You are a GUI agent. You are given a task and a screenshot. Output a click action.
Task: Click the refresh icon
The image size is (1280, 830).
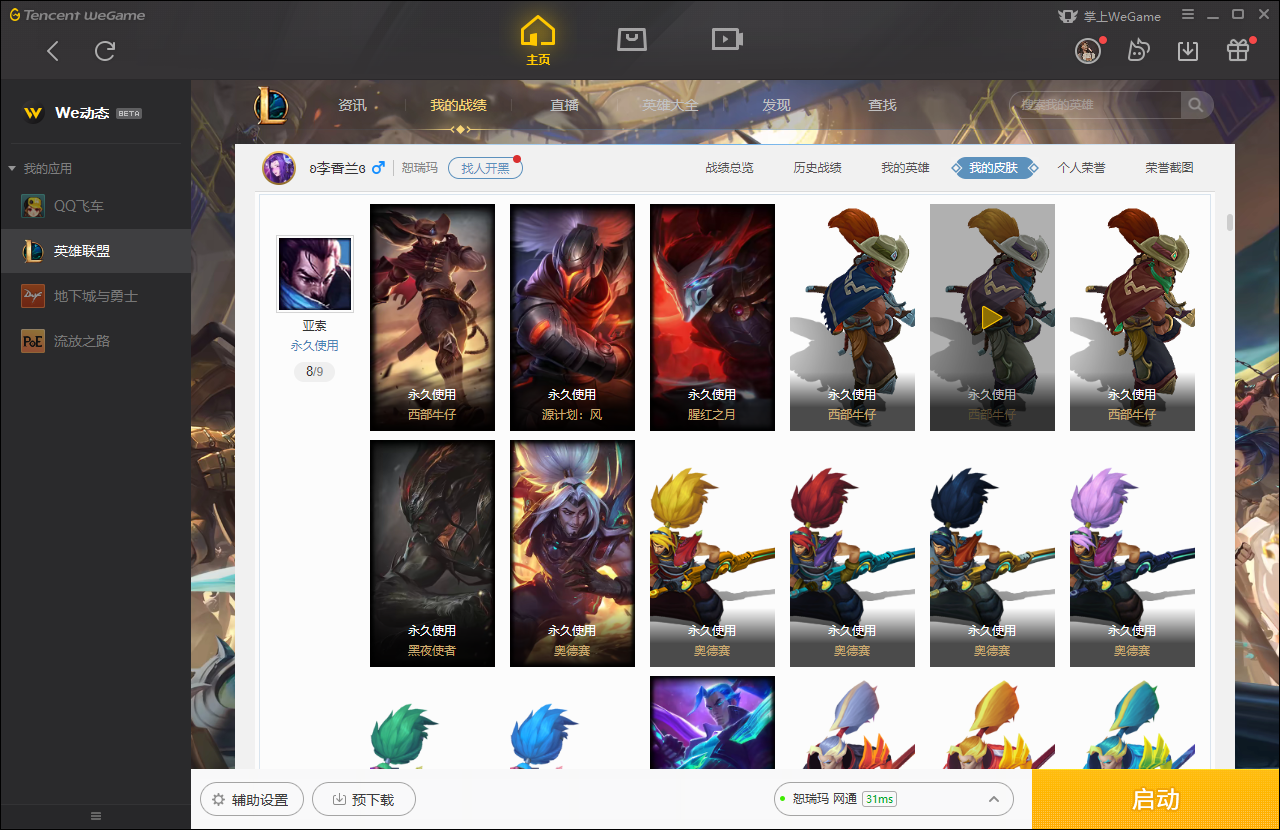105,51
